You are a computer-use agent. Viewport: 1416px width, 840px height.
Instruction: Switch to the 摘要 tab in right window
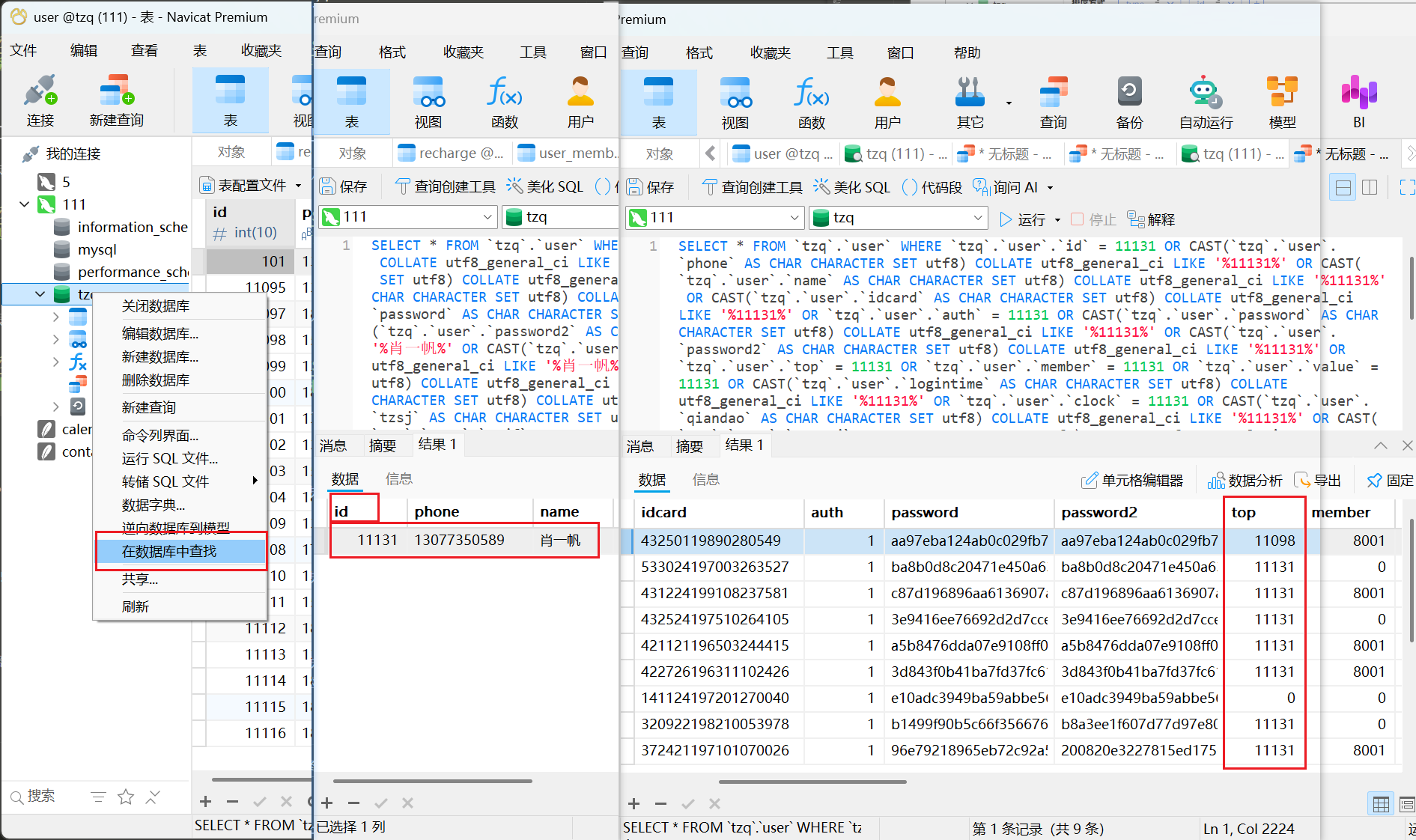coord(689,446)
